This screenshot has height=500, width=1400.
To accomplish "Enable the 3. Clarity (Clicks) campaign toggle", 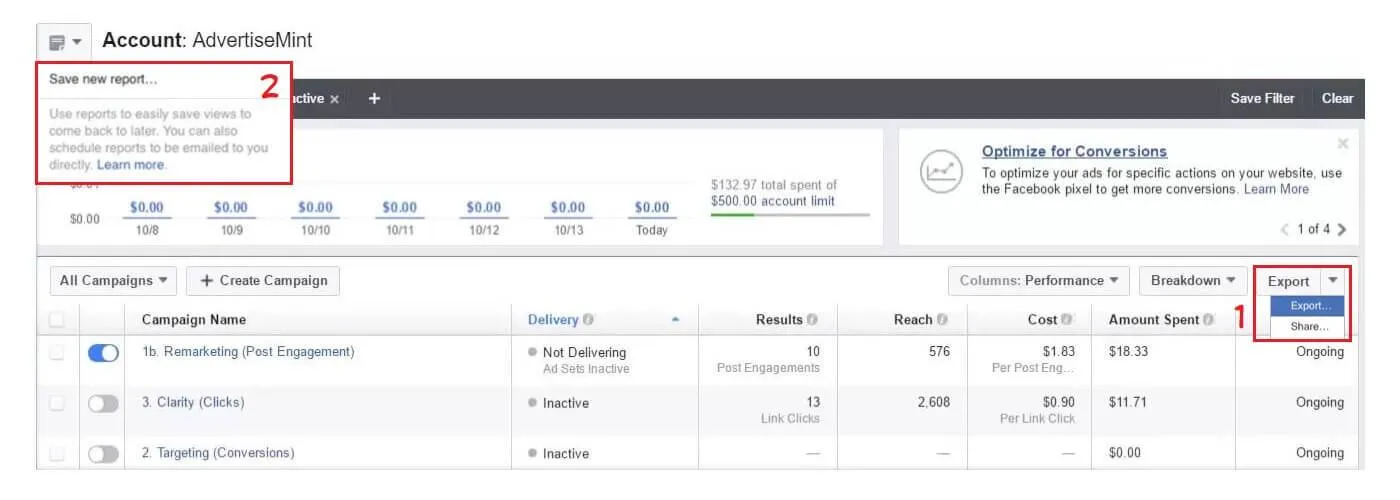I will 103,404.
